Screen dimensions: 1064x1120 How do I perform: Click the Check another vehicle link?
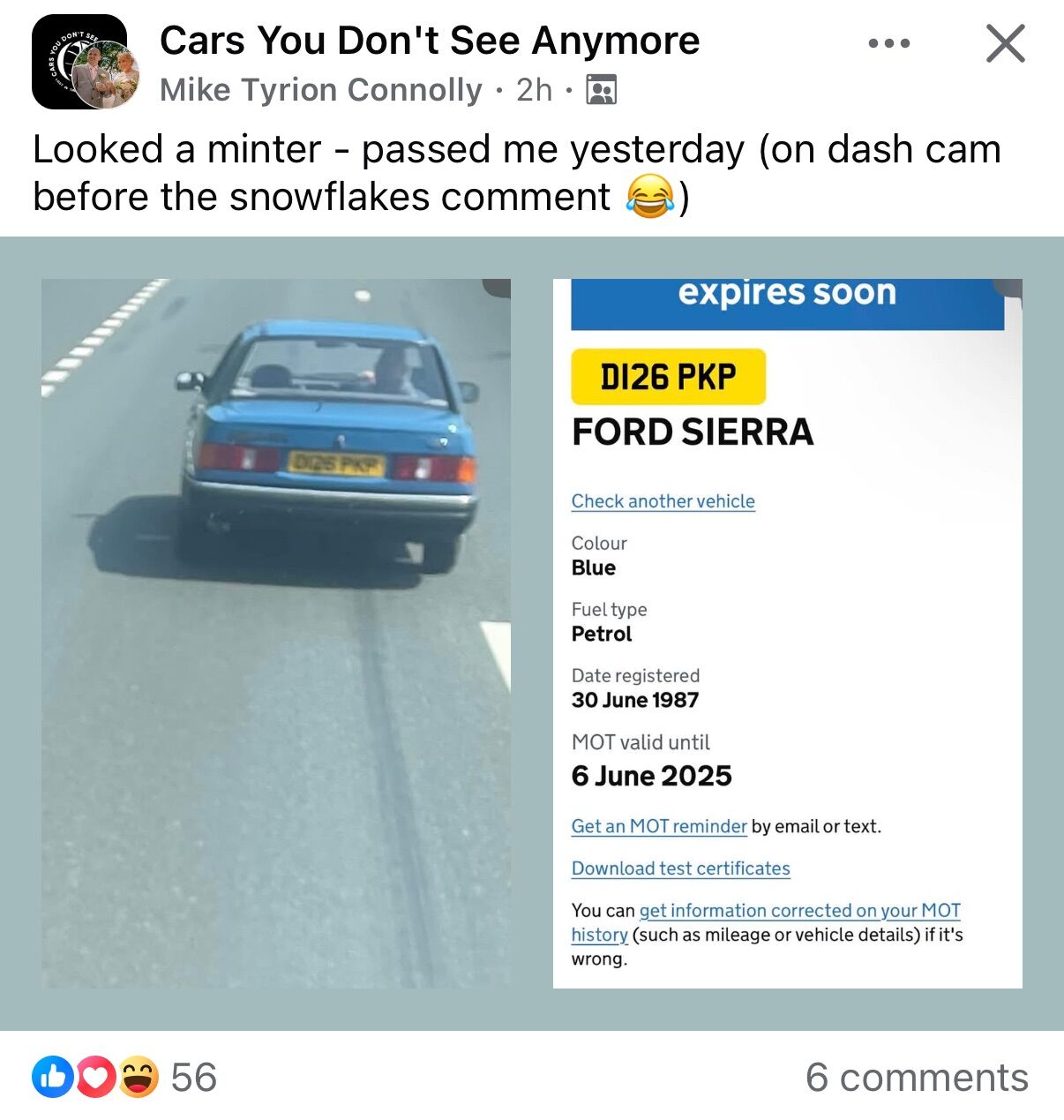pos(663,501)
